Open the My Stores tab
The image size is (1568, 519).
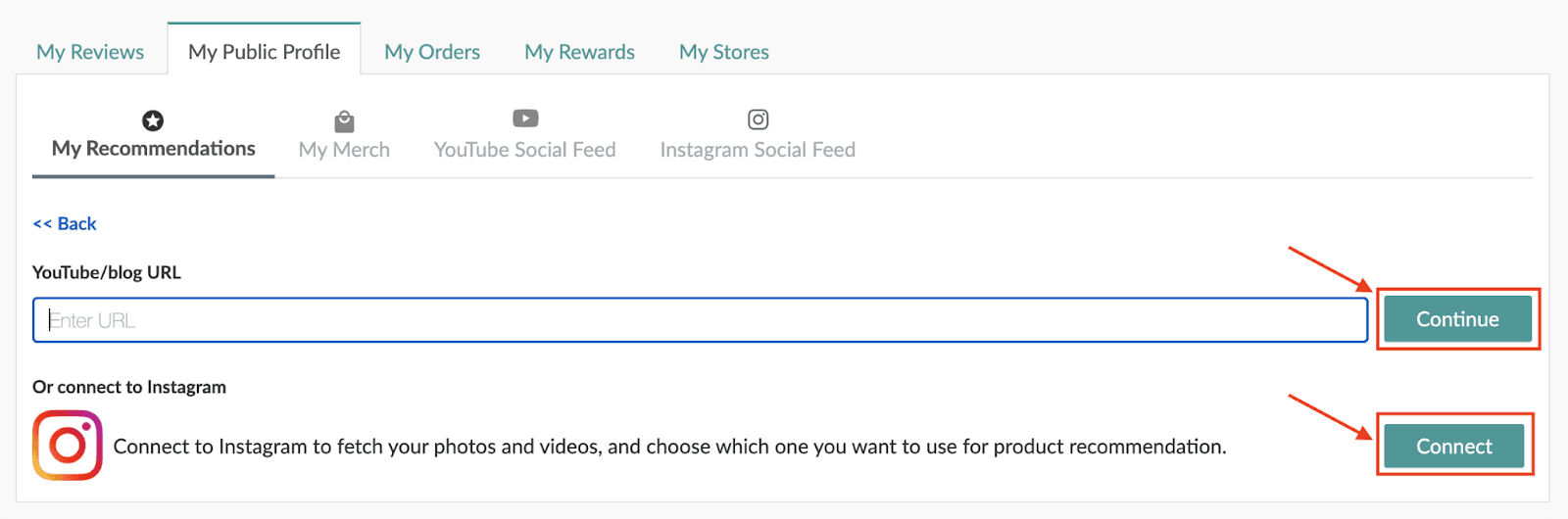pos(724,52)
